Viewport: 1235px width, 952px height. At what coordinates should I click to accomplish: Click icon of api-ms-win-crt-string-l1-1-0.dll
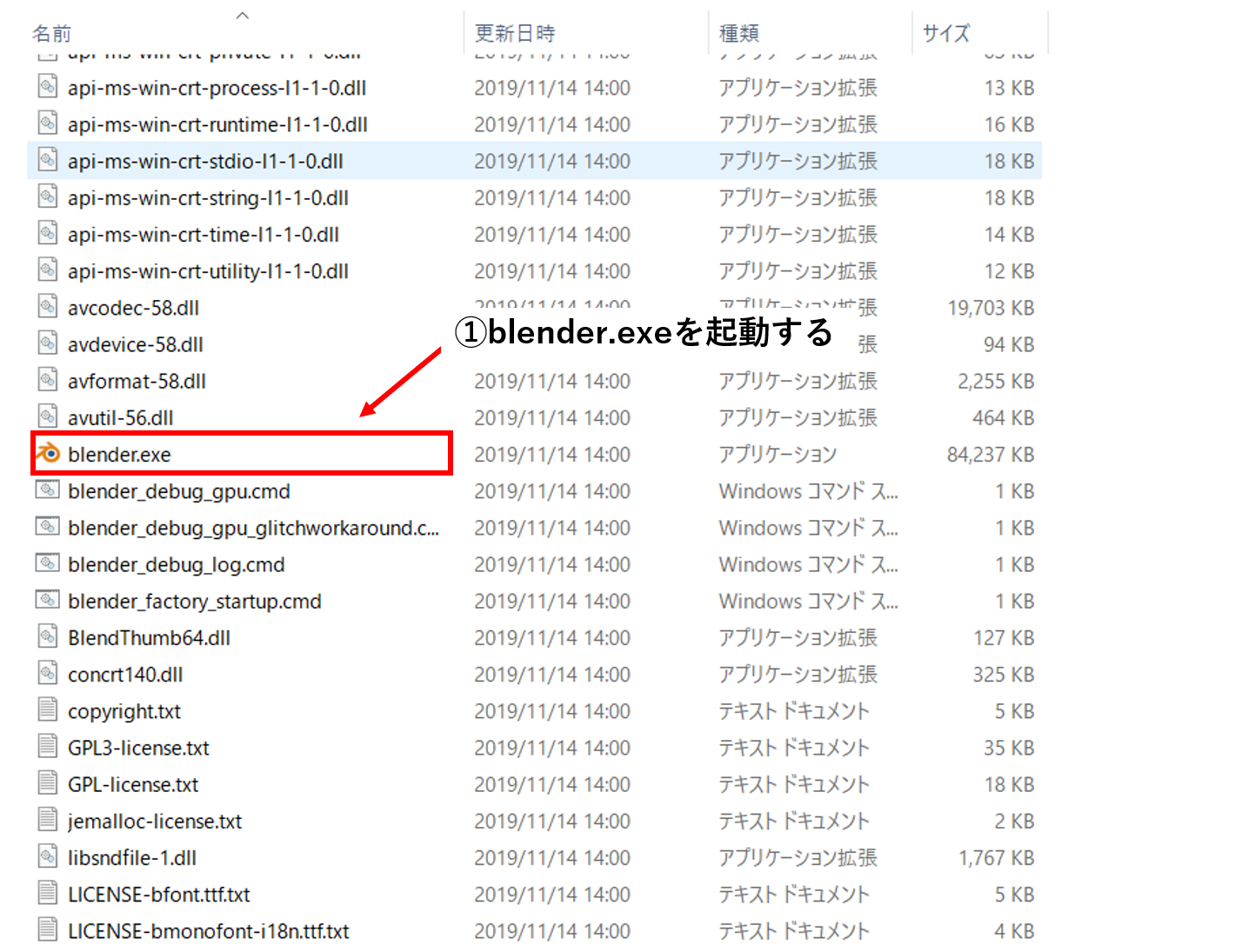(x=48, y=196)
